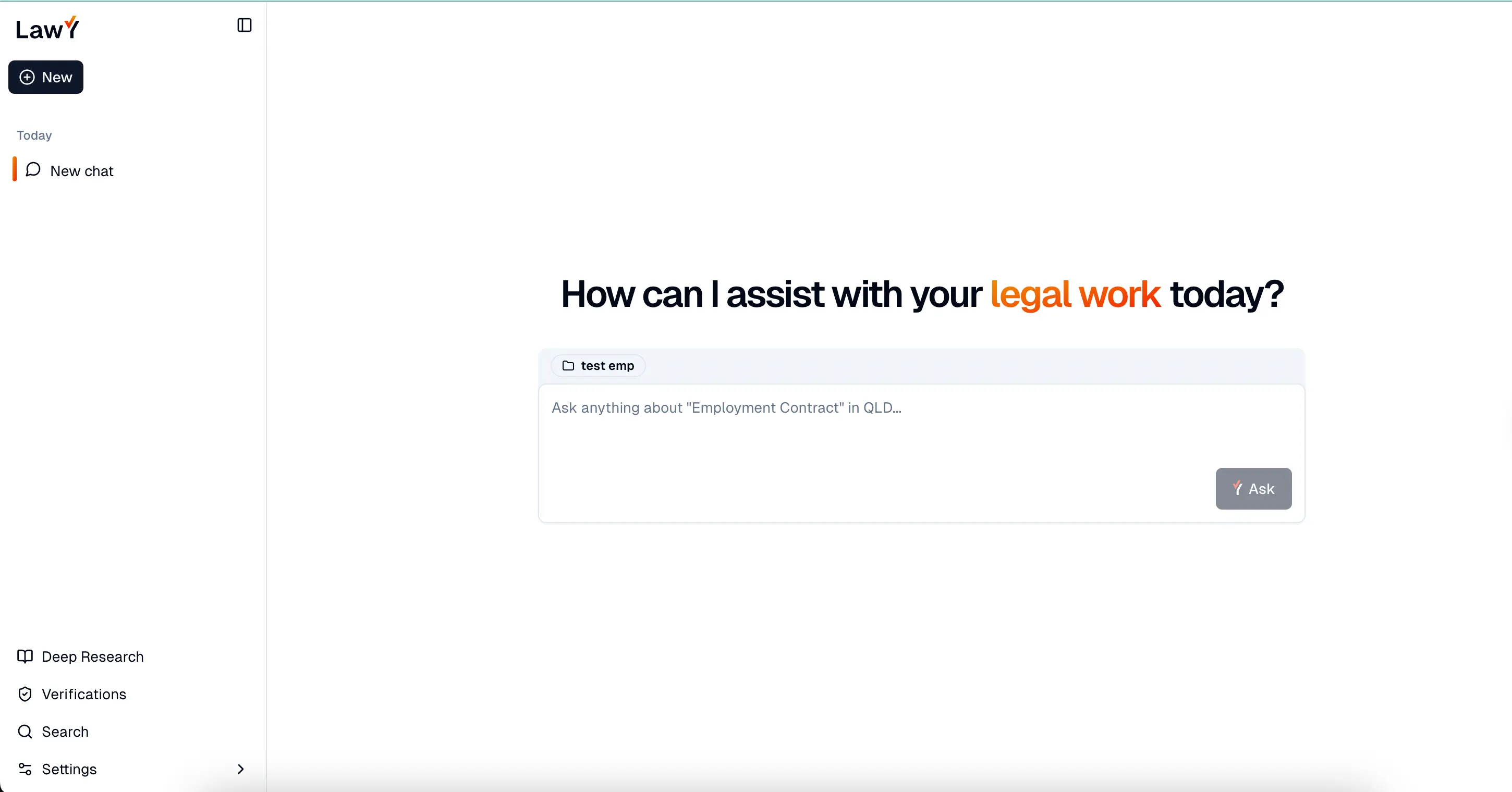Click the Deep Research book icon
The width and height of the screenshot is (1512, 792).
(25, 657)
